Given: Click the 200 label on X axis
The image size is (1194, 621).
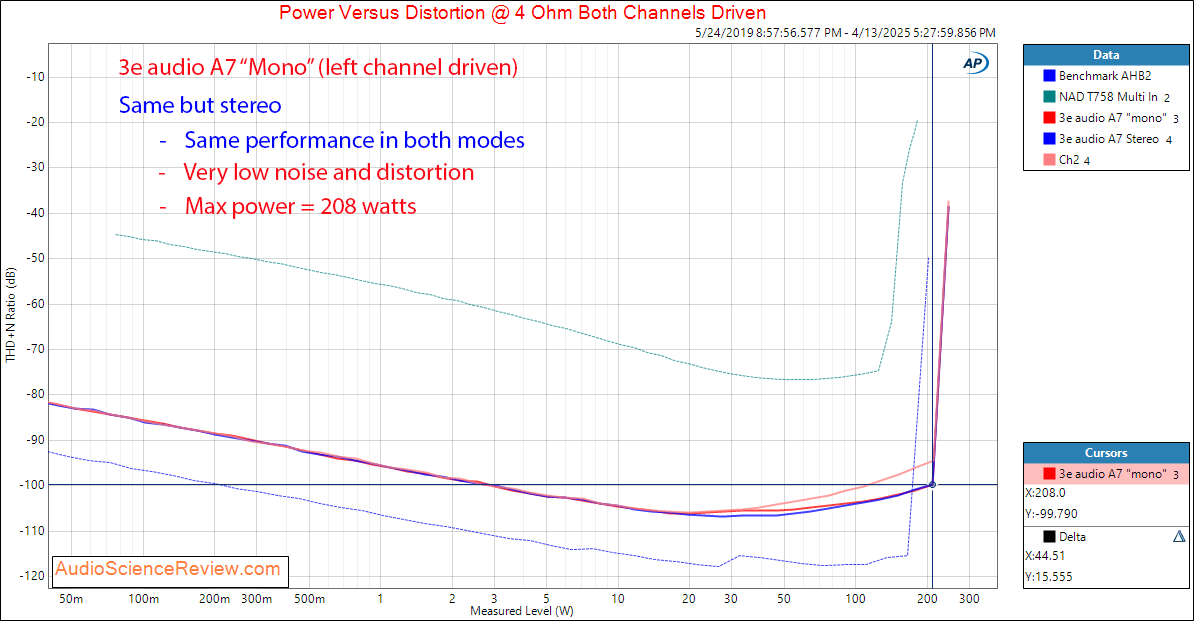Looking at the screenshot, I should pyautogui.click(x=927, y=599).
